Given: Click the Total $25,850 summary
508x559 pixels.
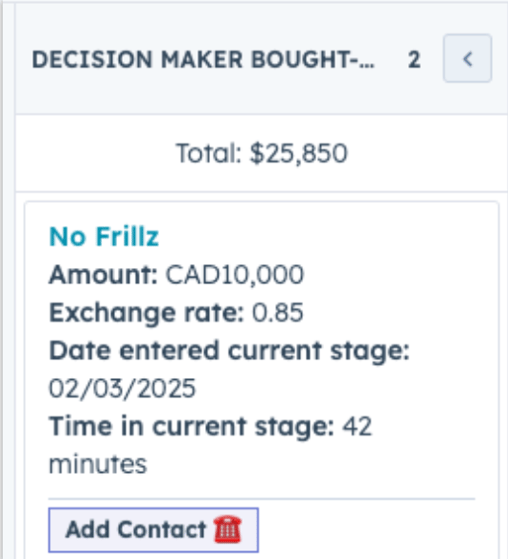Looking at the screenshot, I should 262,153.
